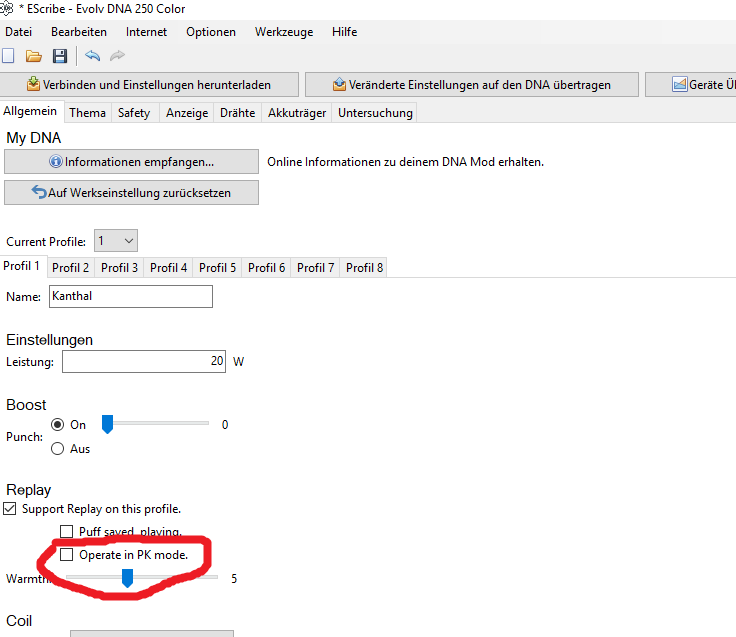Click Informationen empfangen button
Screen dimensions: 736x637
(x=131, y=161)
